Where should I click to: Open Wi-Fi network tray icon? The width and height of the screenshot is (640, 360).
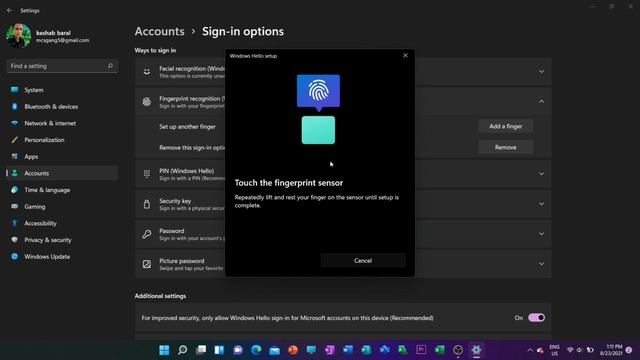pos(570,350)
